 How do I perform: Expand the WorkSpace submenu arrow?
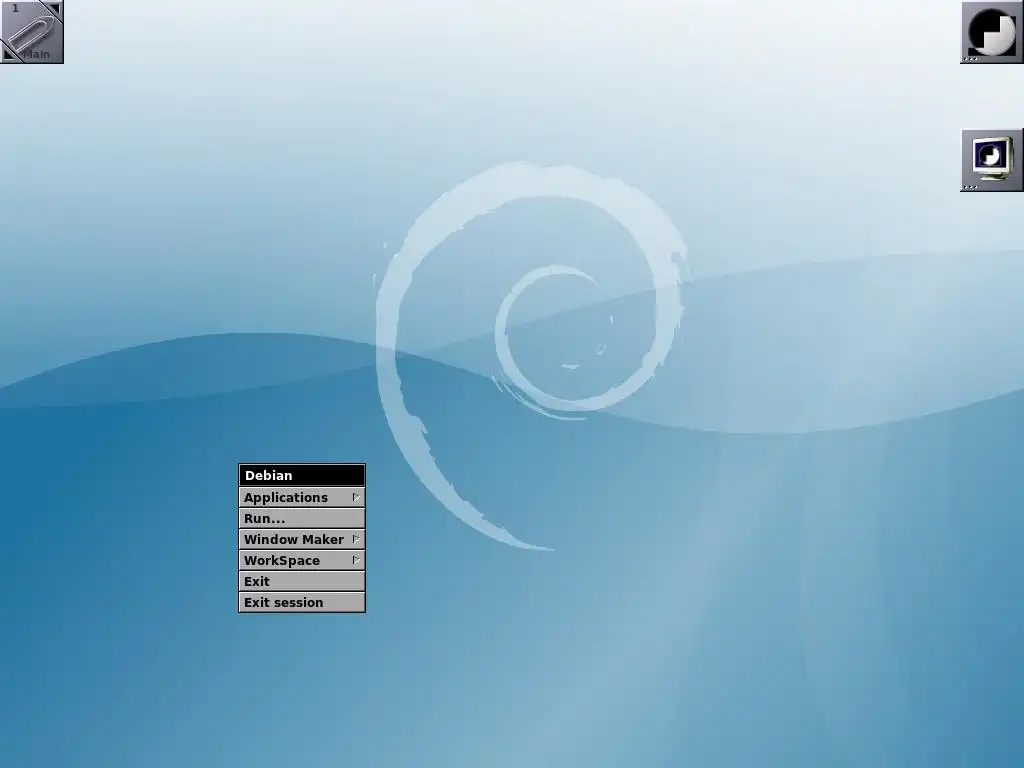pyautogui.click(x=356, y=560)
